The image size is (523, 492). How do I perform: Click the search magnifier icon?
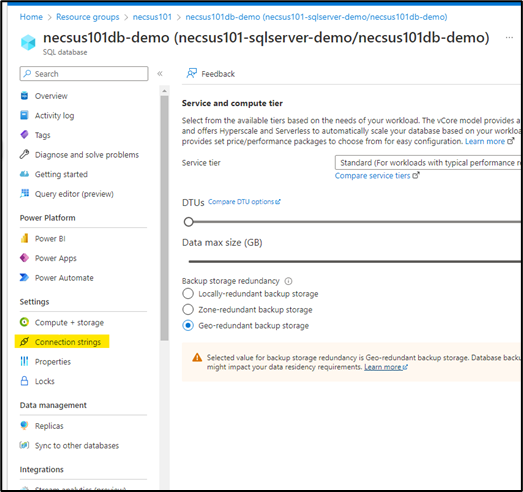click(28, 73)
